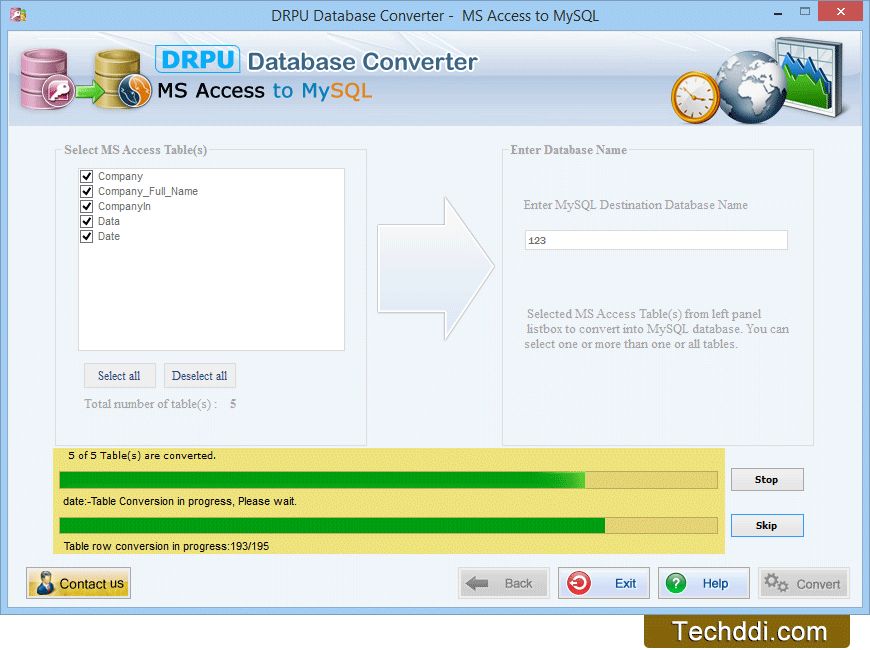
Task: Click the app icon in the title bar
Action: pyautogui.click(x=18, y=16)
